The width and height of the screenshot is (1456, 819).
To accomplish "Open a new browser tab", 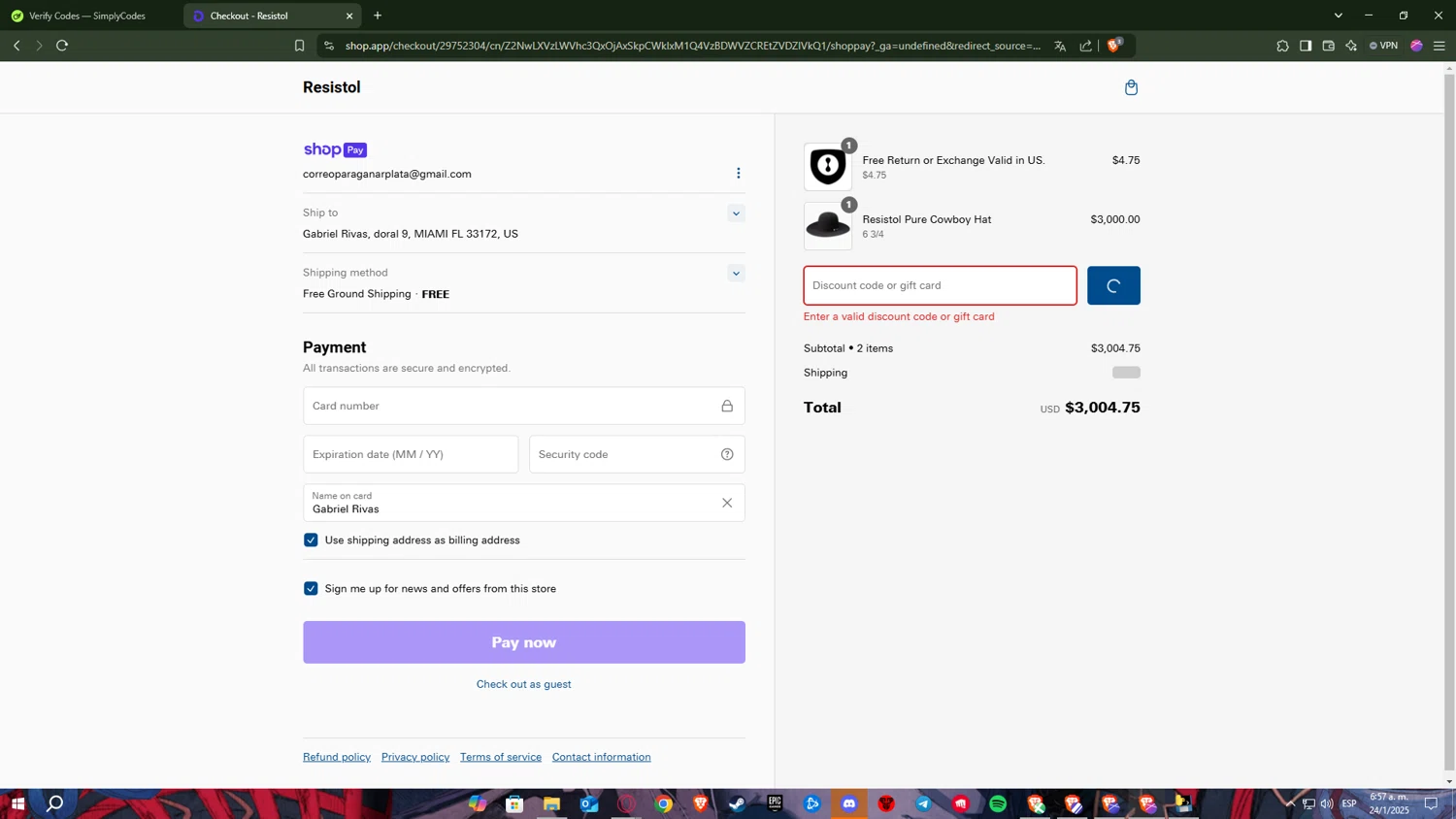I will coord(378,16).
